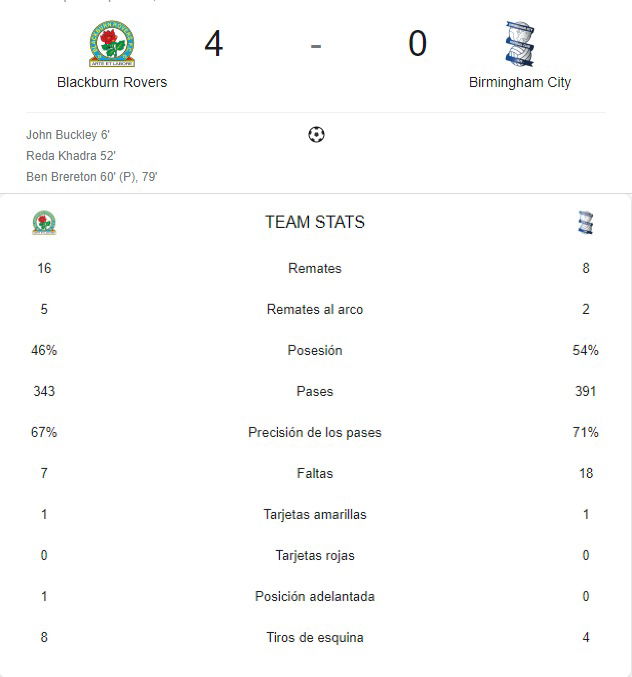This screenshot has width=632, height=677.
Task: Click Precisión de los pases label
Action: [x=315, y=432]
